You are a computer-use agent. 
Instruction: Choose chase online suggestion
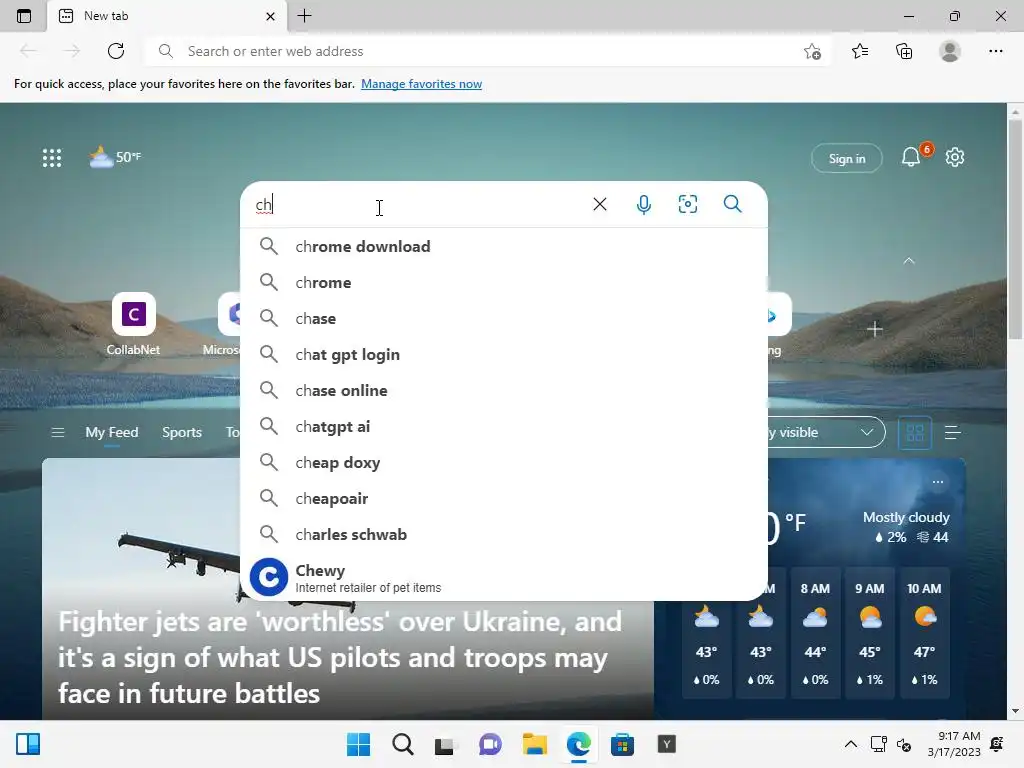(x=504, y=391)
